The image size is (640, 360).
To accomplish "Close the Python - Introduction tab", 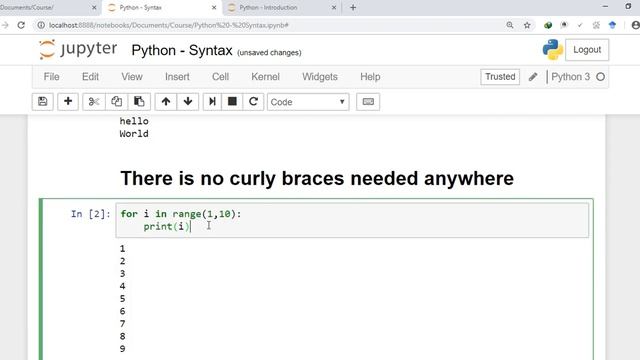I will (334, 7).
